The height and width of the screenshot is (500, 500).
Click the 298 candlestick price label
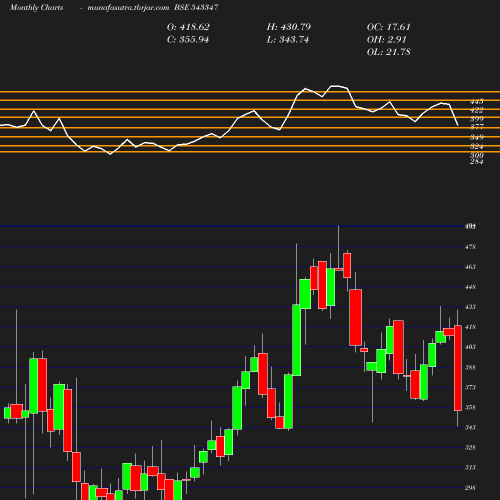[470, 488]
